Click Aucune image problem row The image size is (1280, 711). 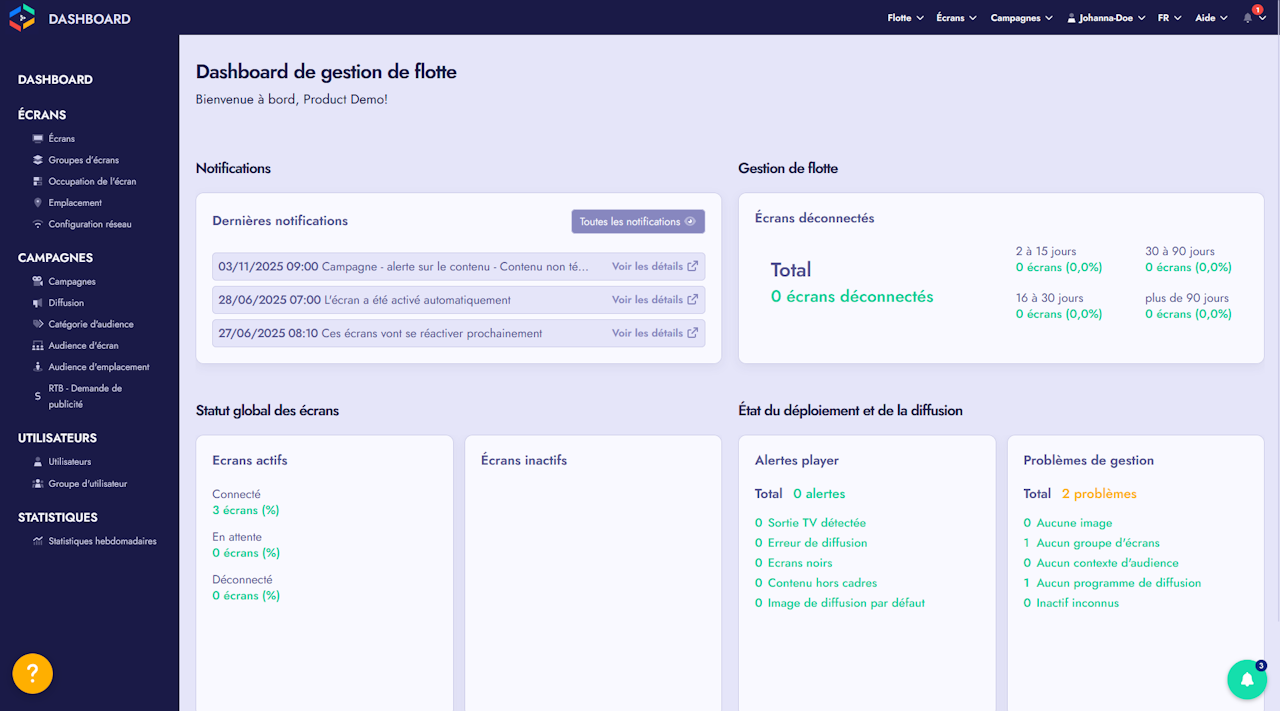[1067, 523]
